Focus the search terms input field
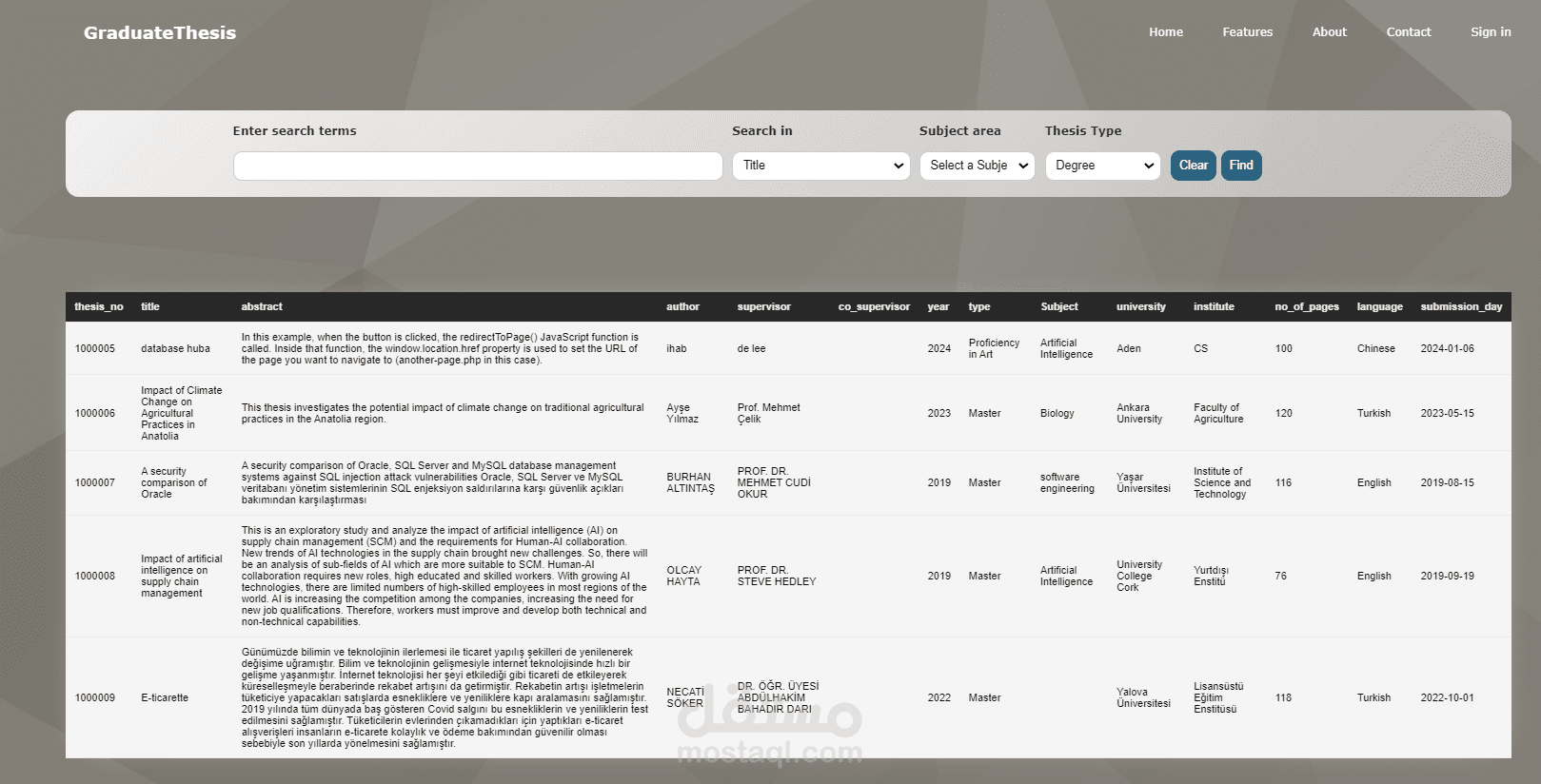 coord(478,166)
